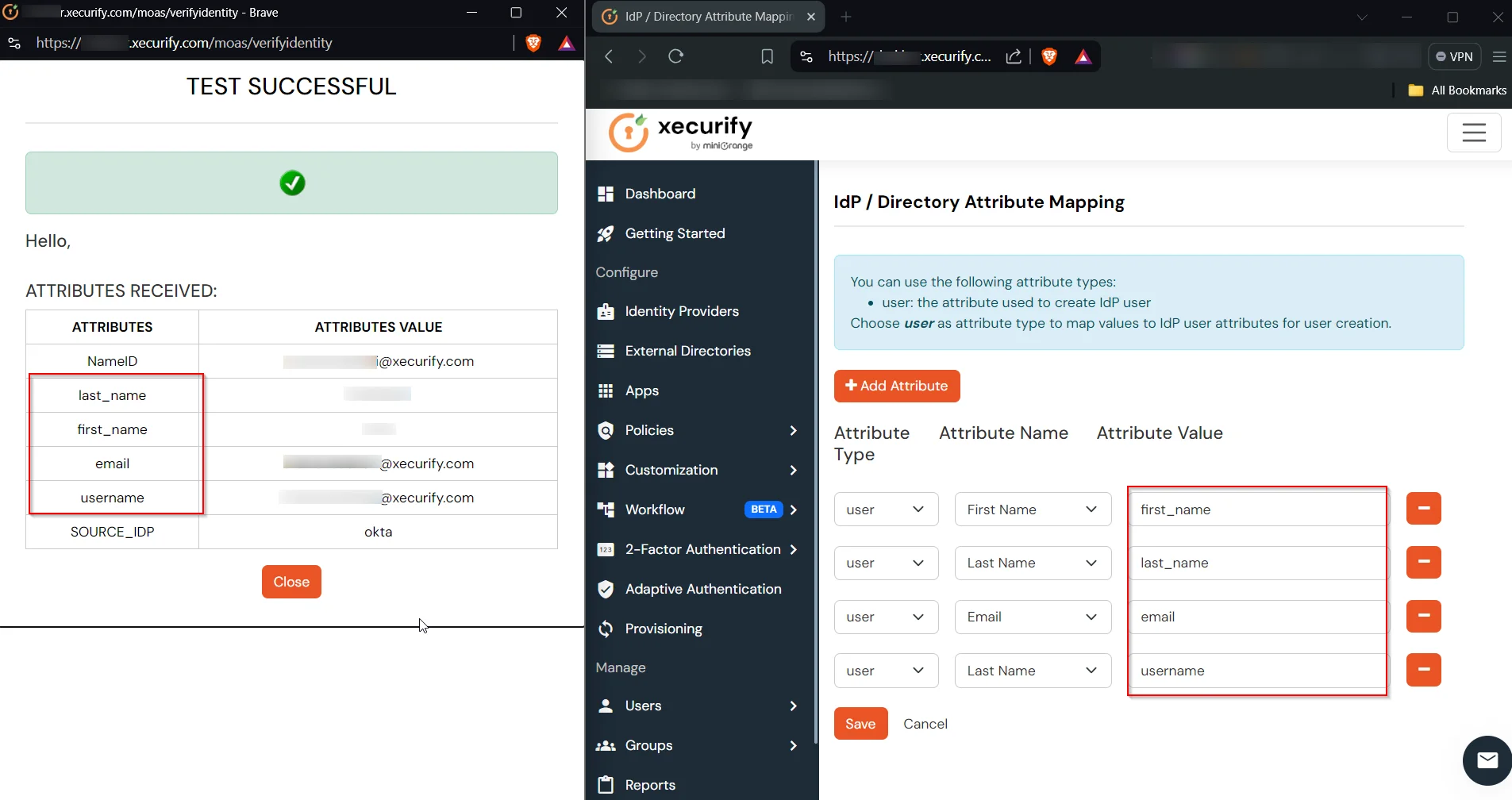Open the 2-Factor Authentication settings
Screen dimensions: 1512x800
pyautogui.click(x=702, y=549)
